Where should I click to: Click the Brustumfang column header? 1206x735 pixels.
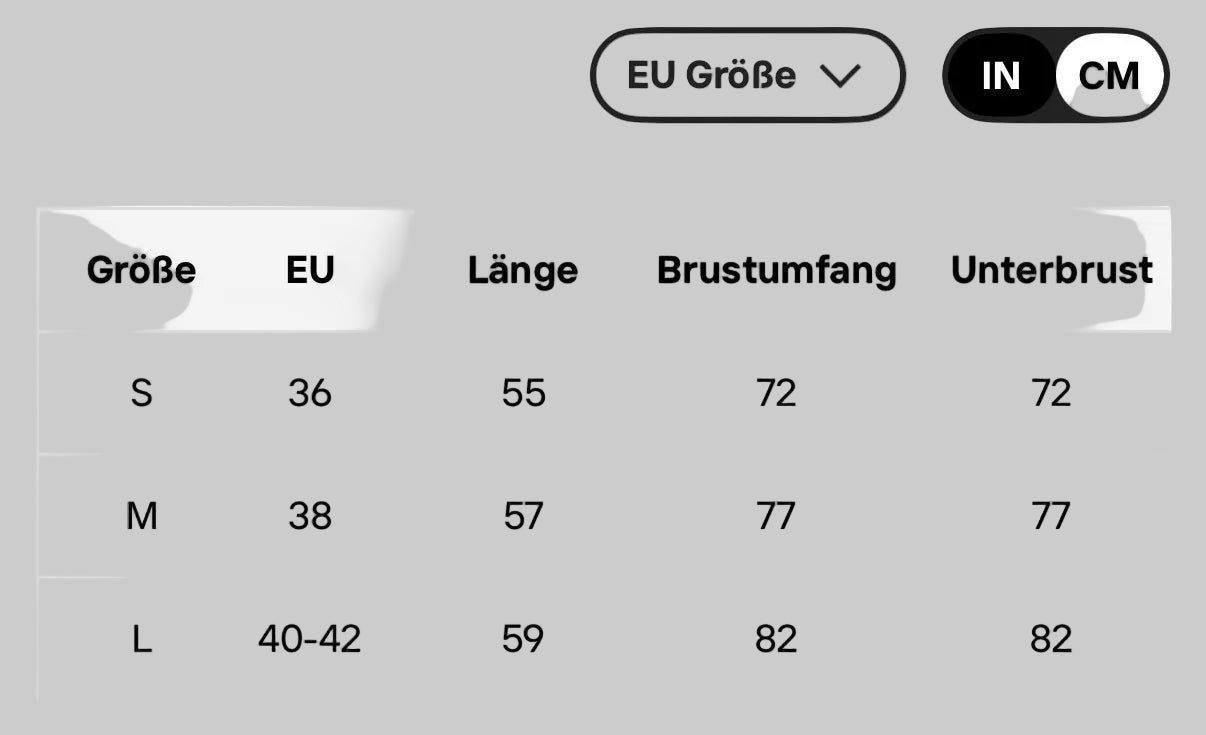(777, 270)
